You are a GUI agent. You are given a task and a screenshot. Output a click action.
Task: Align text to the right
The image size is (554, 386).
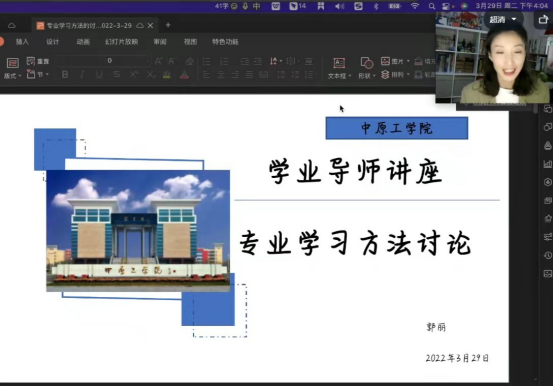click(x=235, y=75)
